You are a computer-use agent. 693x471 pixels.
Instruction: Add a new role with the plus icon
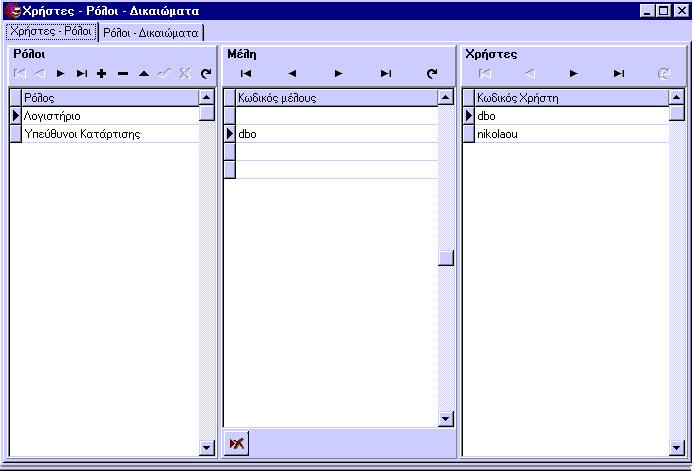(102, 74)
